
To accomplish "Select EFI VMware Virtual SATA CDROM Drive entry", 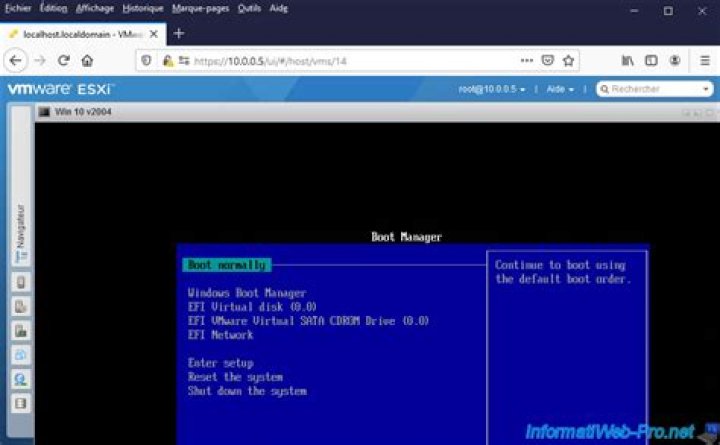I will (308, 321).
